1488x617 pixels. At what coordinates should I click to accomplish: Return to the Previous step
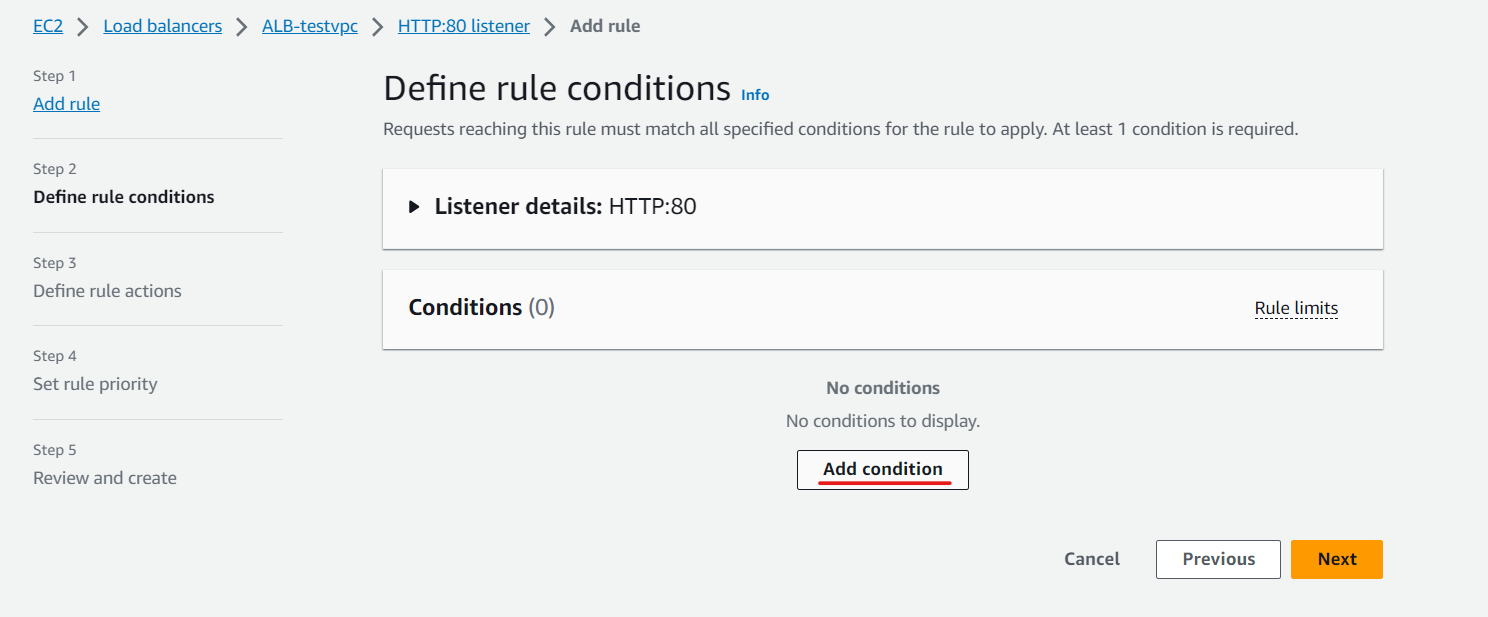coord(1218,559)
